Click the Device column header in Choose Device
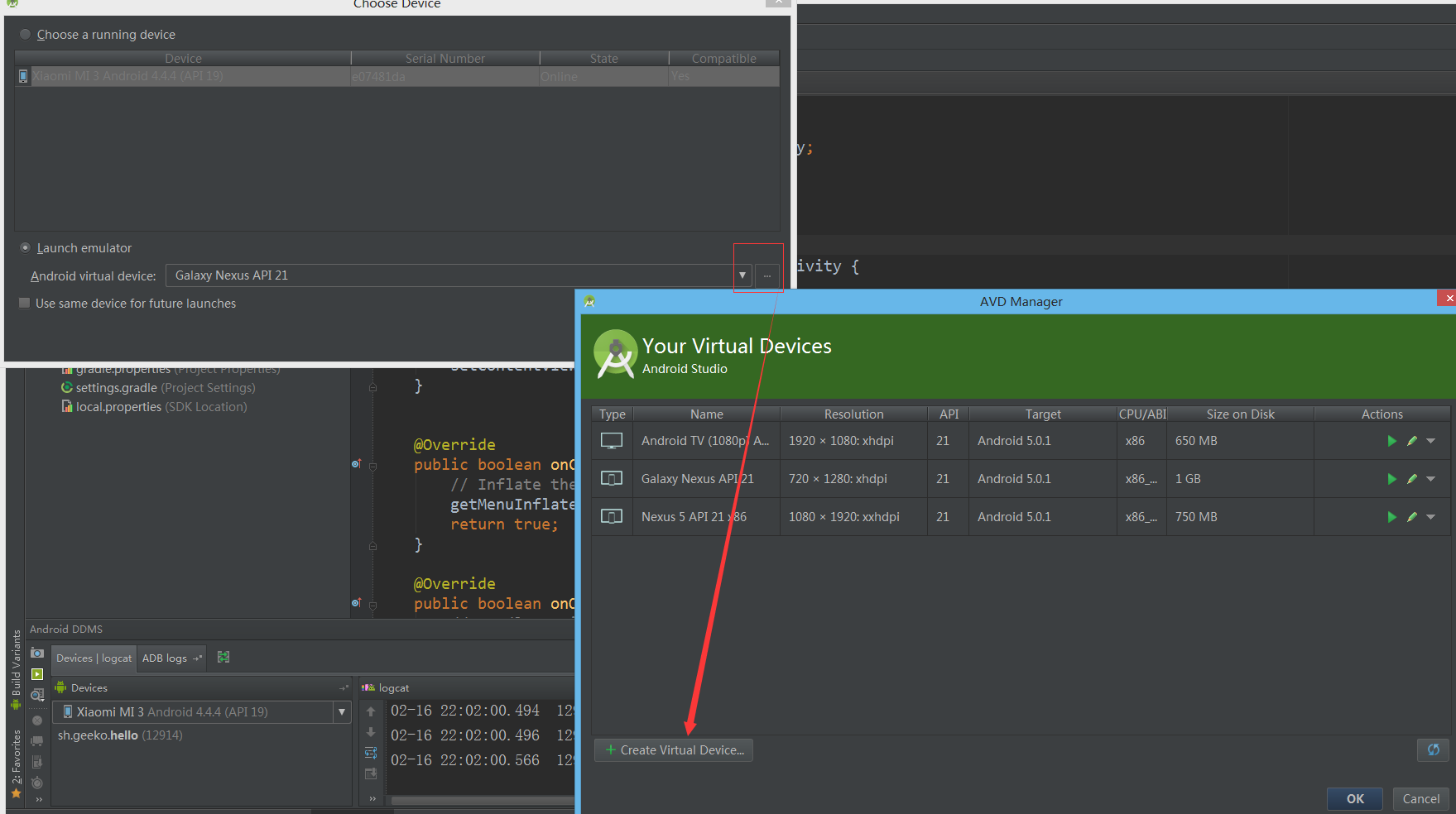This screenshot has height=814, width=1456. tap(183, 58)
